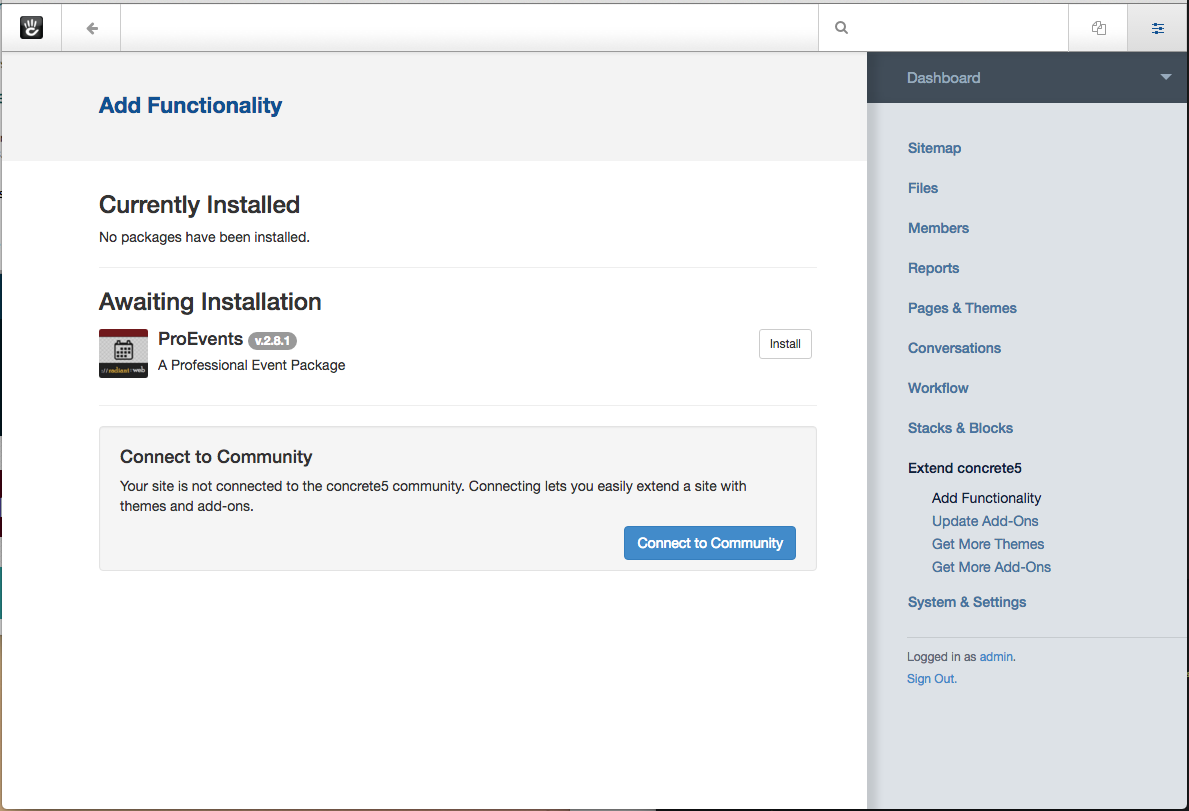This screenshot has height=811, width=1189.
Task: Click the search magnifier icon
Action: (841, 28)
